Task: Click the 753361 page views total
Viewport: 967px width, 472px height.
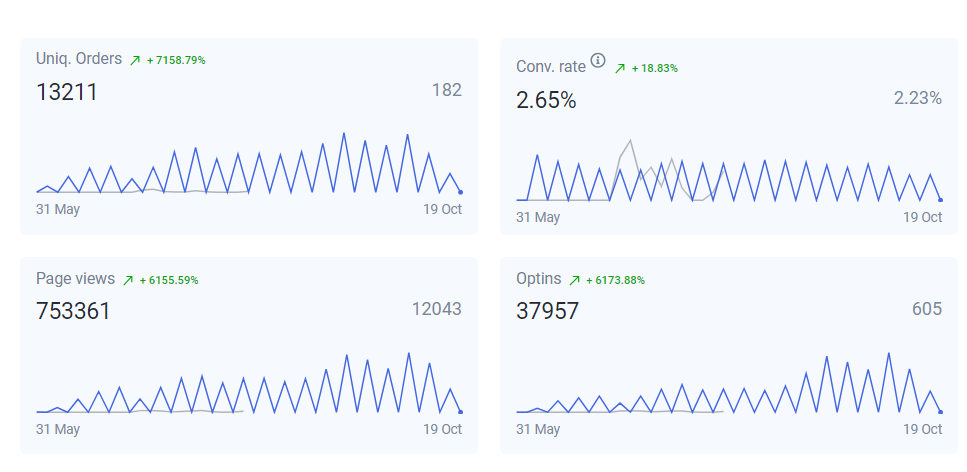Action: 73,311
